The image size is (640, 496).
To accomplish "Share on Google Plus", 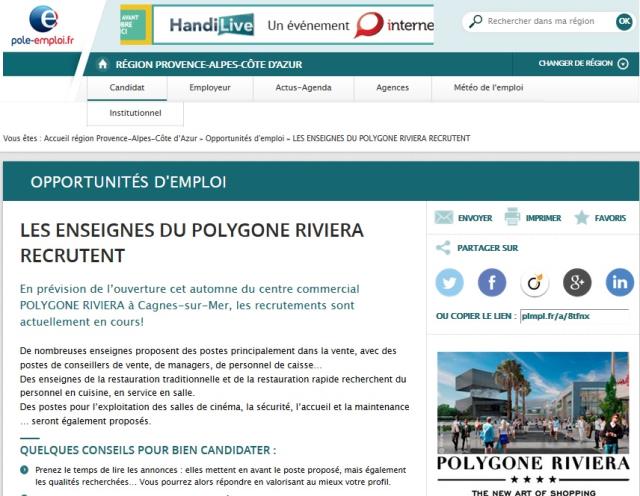I will tap(577, 282).
